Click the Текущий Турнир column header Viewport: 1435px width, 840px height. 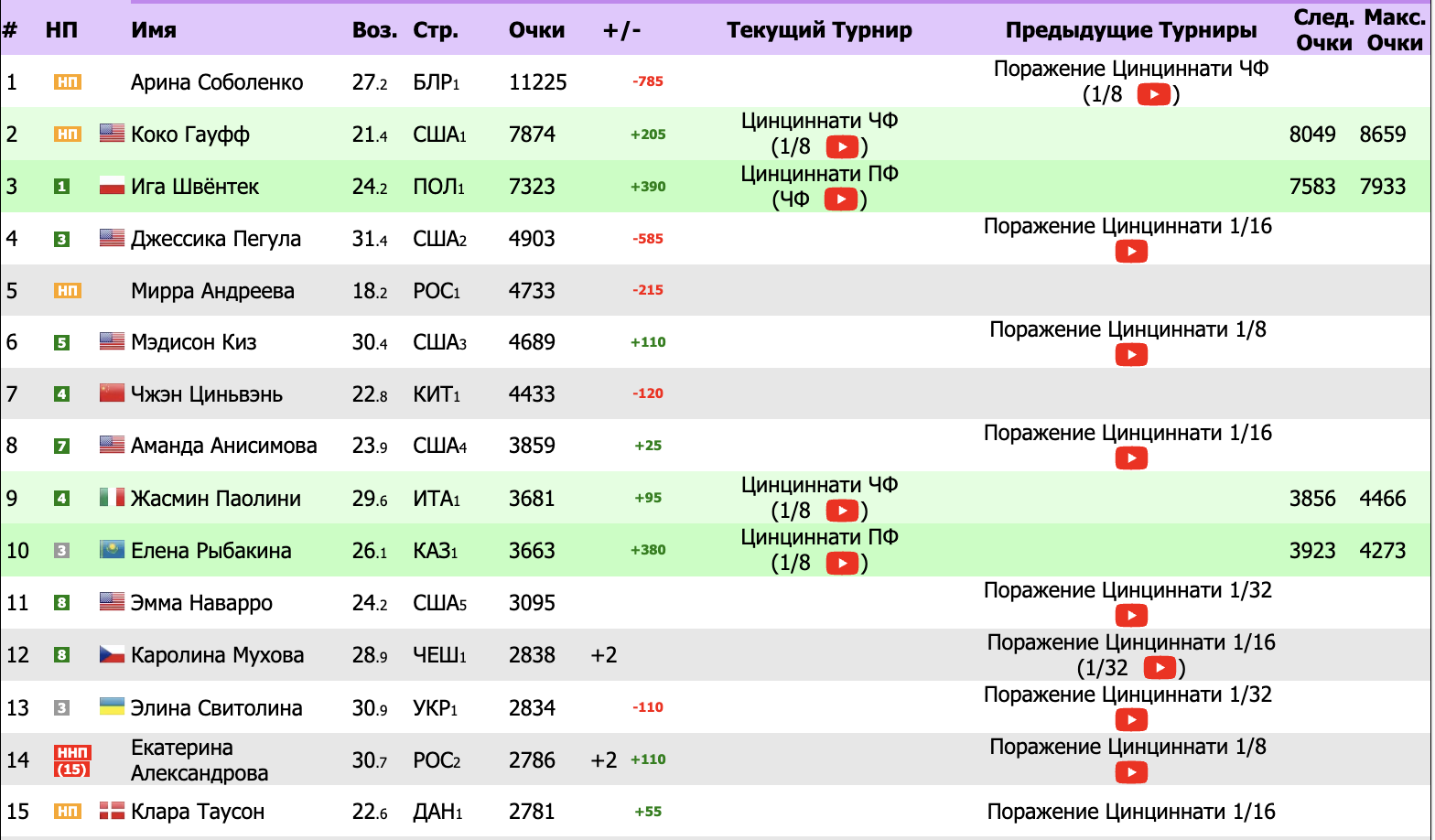(819, 30)
